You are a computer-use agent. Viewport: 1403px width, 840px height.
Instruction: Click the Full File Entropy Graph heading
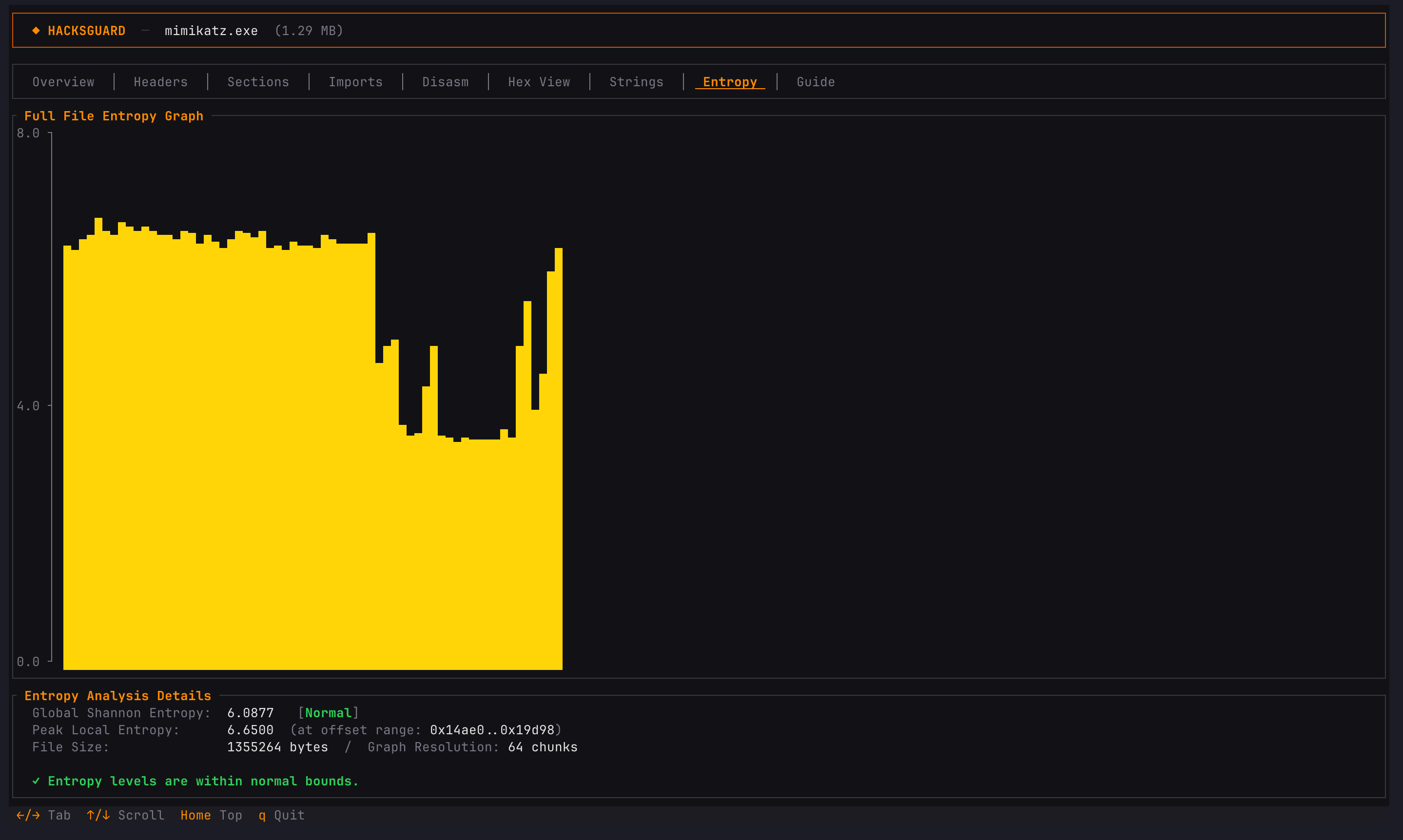(x=114, y=116)
